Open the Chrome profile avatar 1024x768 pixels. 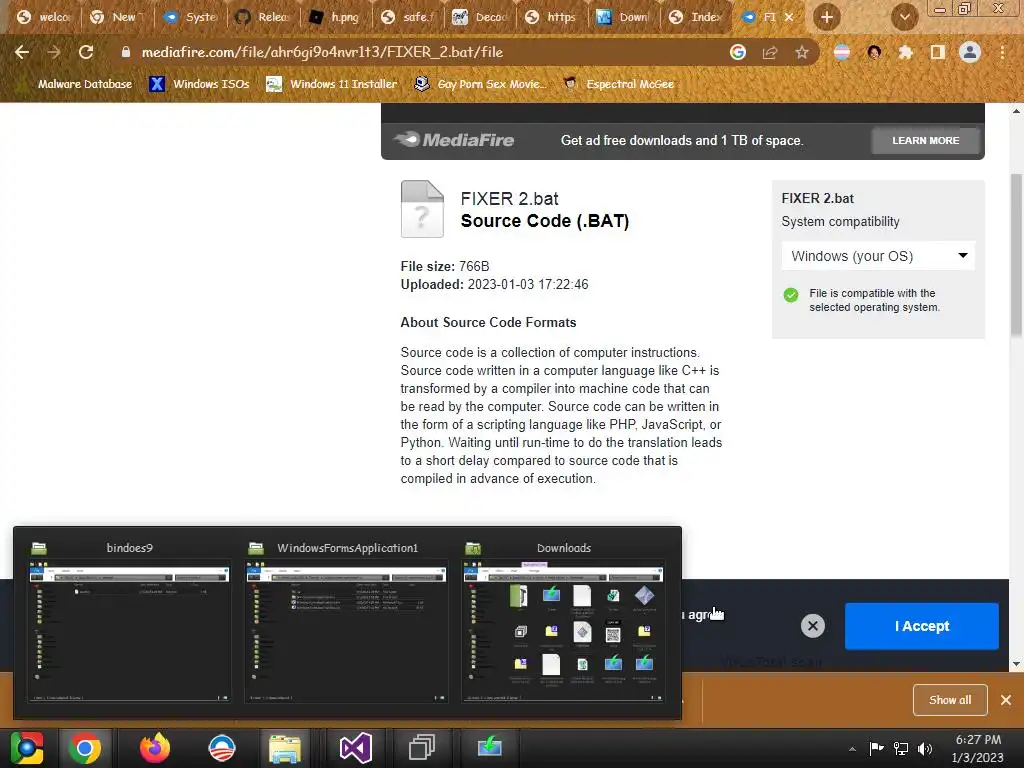pyautogui.click(x=970, y=52)
